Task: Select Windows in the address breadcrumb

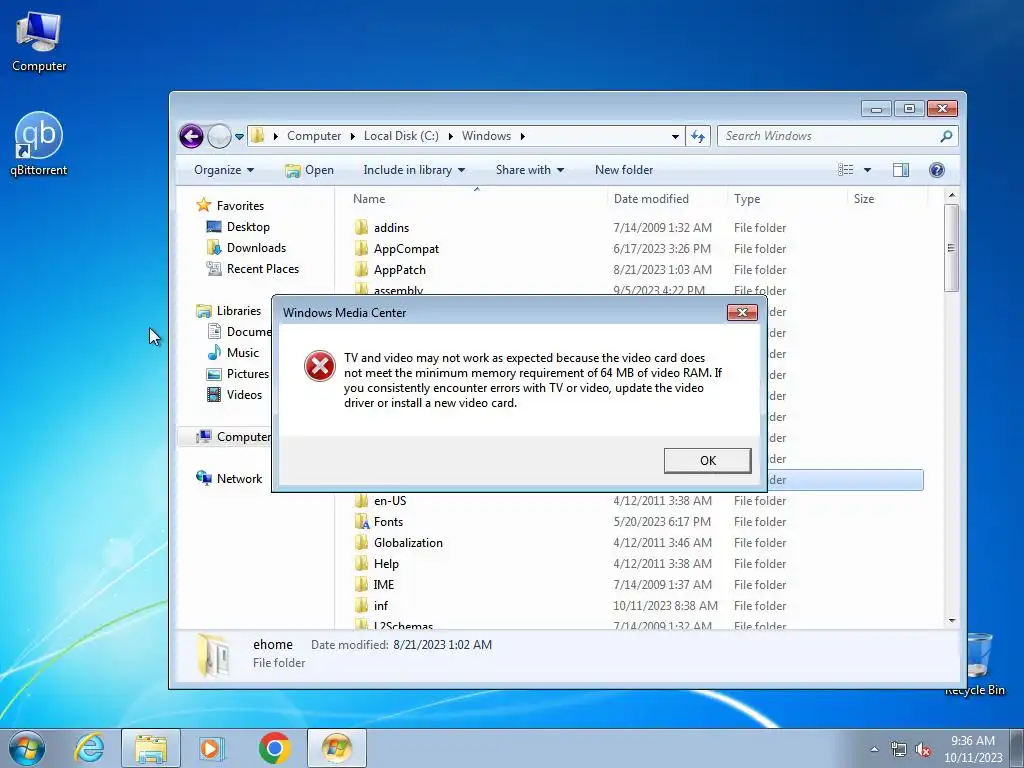Action: (x=487, y=136)
